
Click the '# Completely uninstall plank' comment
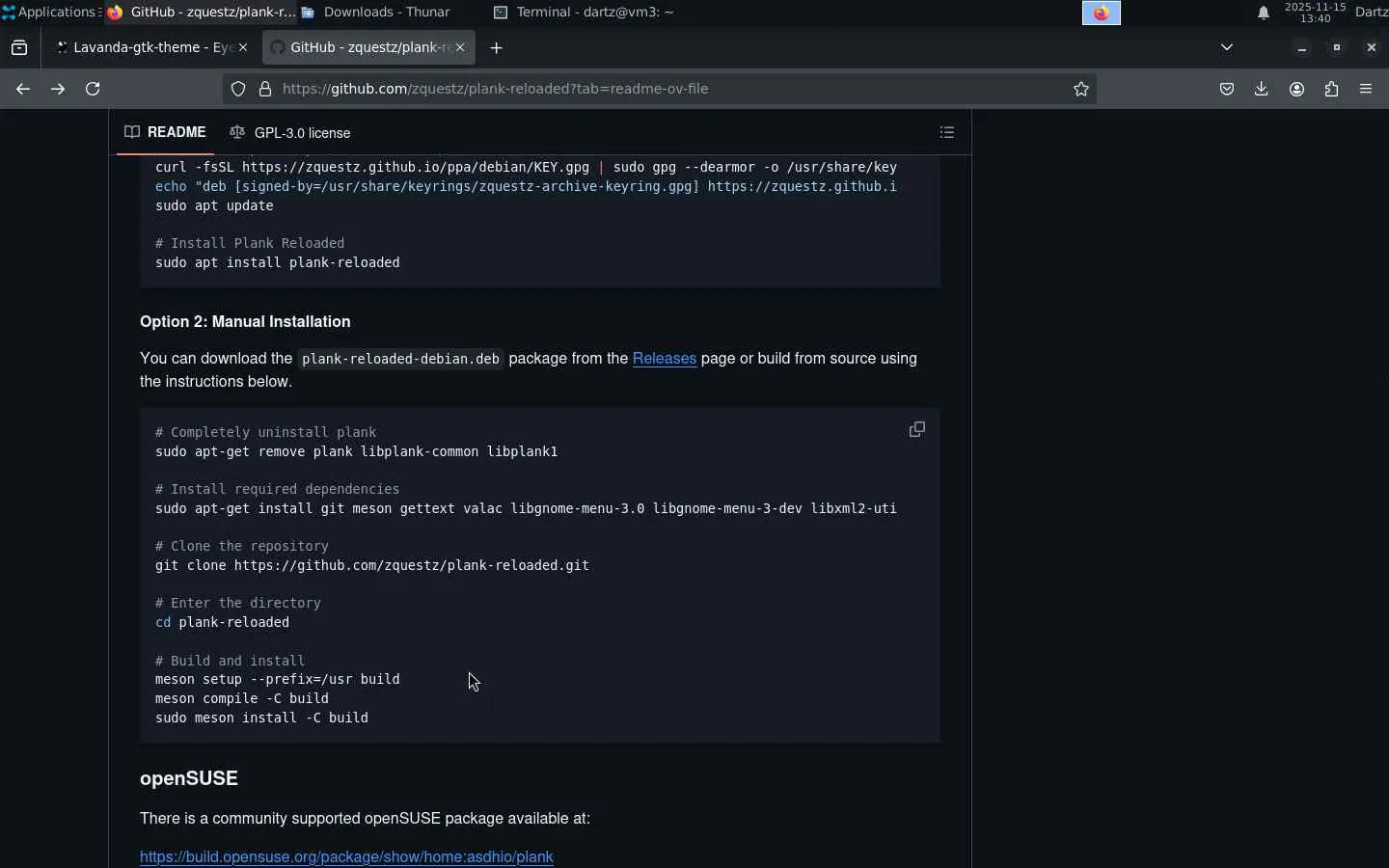tap(266, 433)
